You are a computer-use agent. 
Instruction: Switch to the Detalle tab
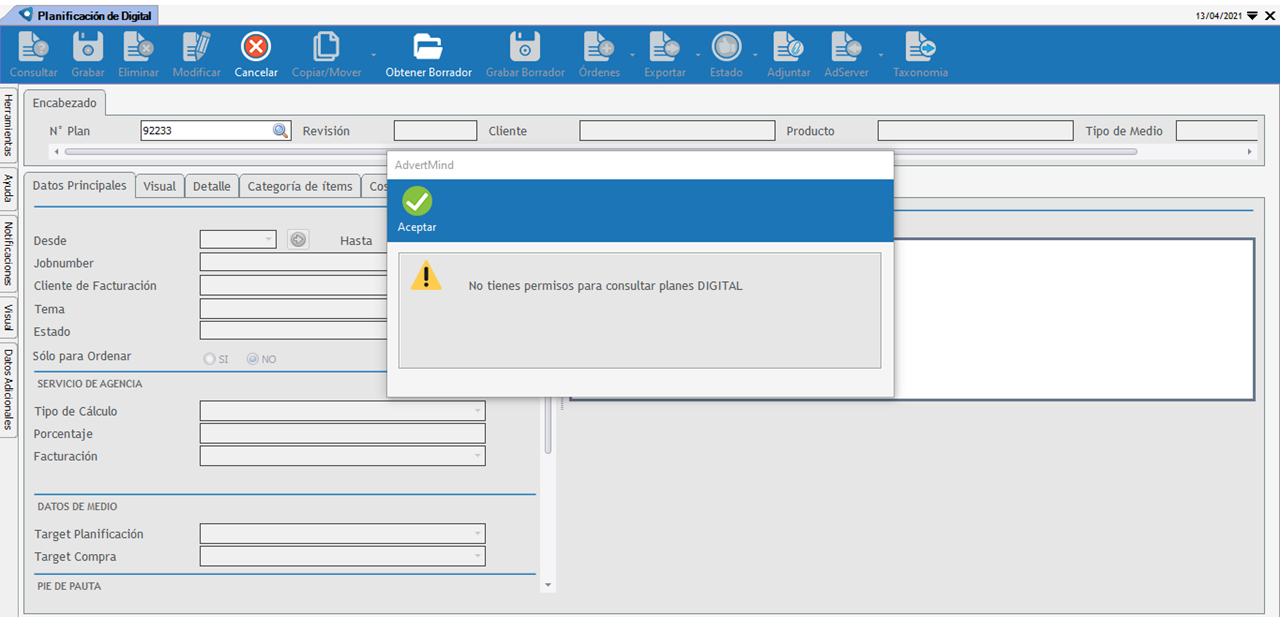coord(211,186)
